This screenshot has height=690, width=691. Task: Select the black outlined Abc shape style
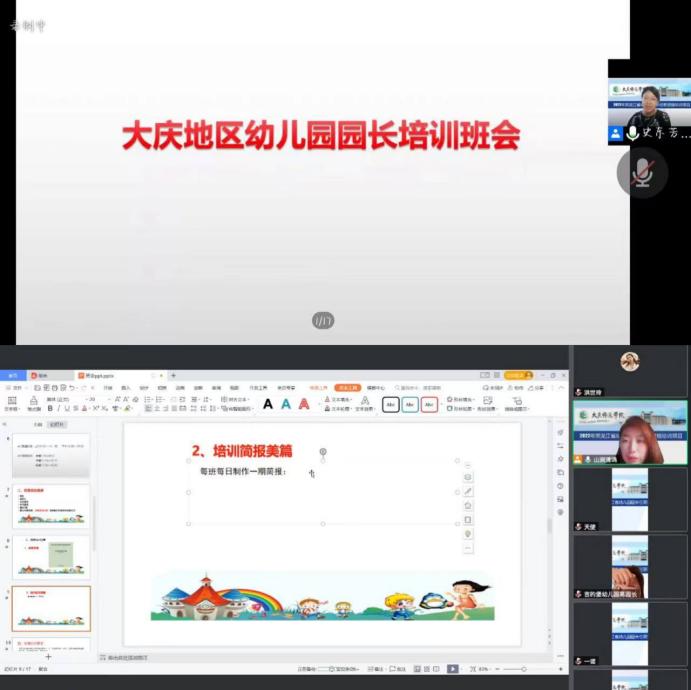(x=391, y=404)
